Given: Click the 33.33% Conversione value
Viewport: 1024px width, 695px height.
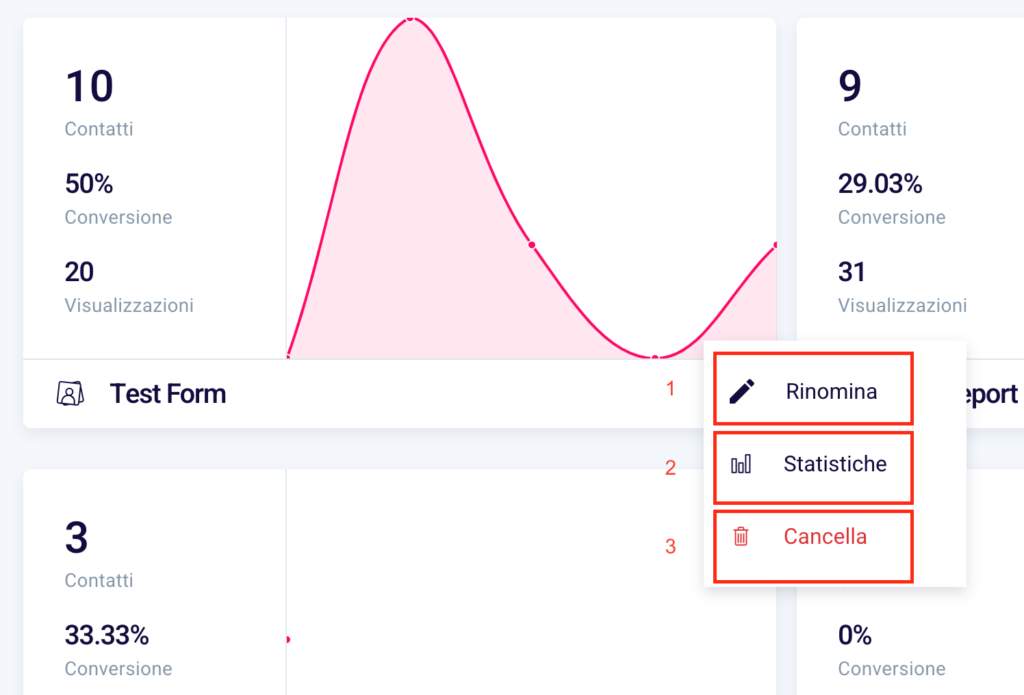Looking at the screenshot, I should [x=106, y=635].
